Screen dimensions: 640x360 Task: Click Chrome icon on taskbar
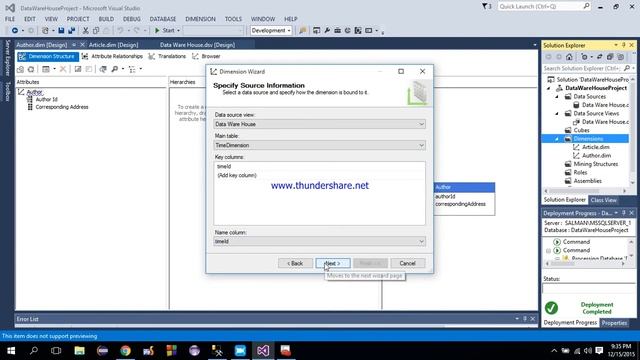tap(125, 351)
